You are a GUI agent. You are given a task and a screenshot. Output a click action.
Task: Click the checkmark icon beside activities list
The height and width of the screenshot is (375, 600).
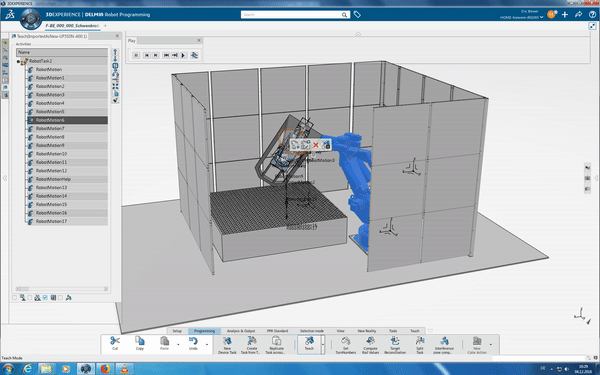pos(115,100)
